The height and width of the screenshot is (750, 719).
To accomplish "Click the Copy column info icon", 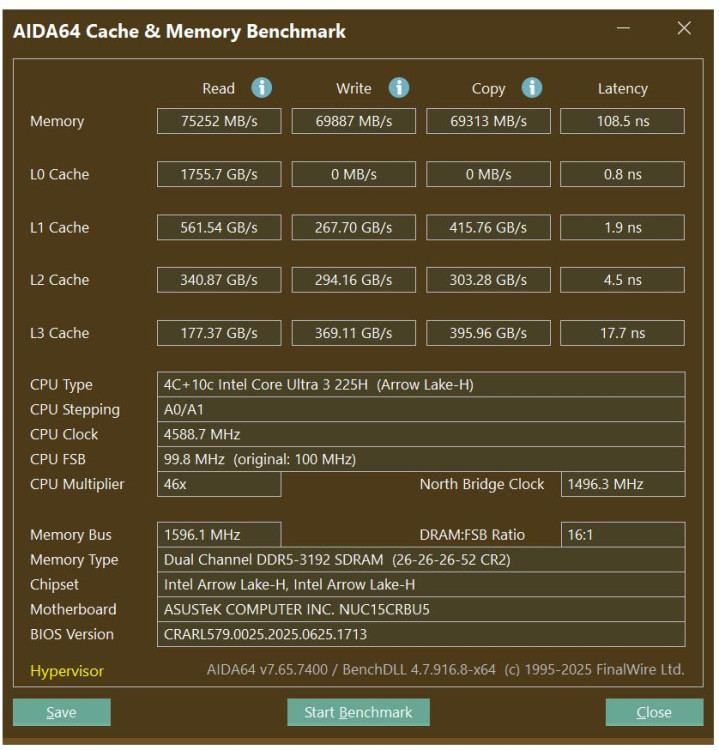I will [x=532, y=88].
